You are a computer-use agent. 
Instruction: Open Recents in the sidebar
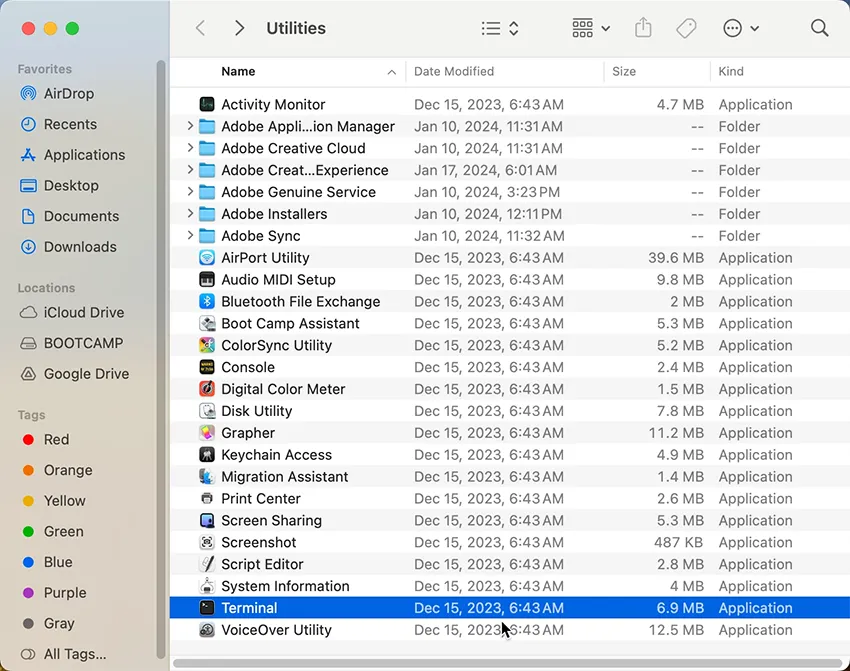[x=58, y=124]
